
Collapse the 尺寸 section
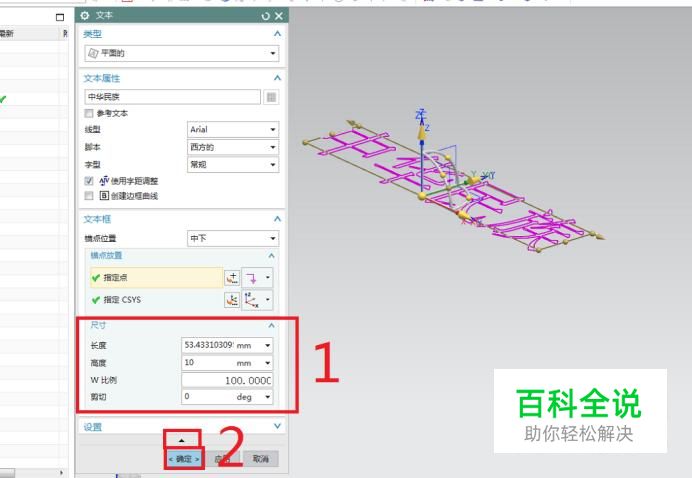271,325
